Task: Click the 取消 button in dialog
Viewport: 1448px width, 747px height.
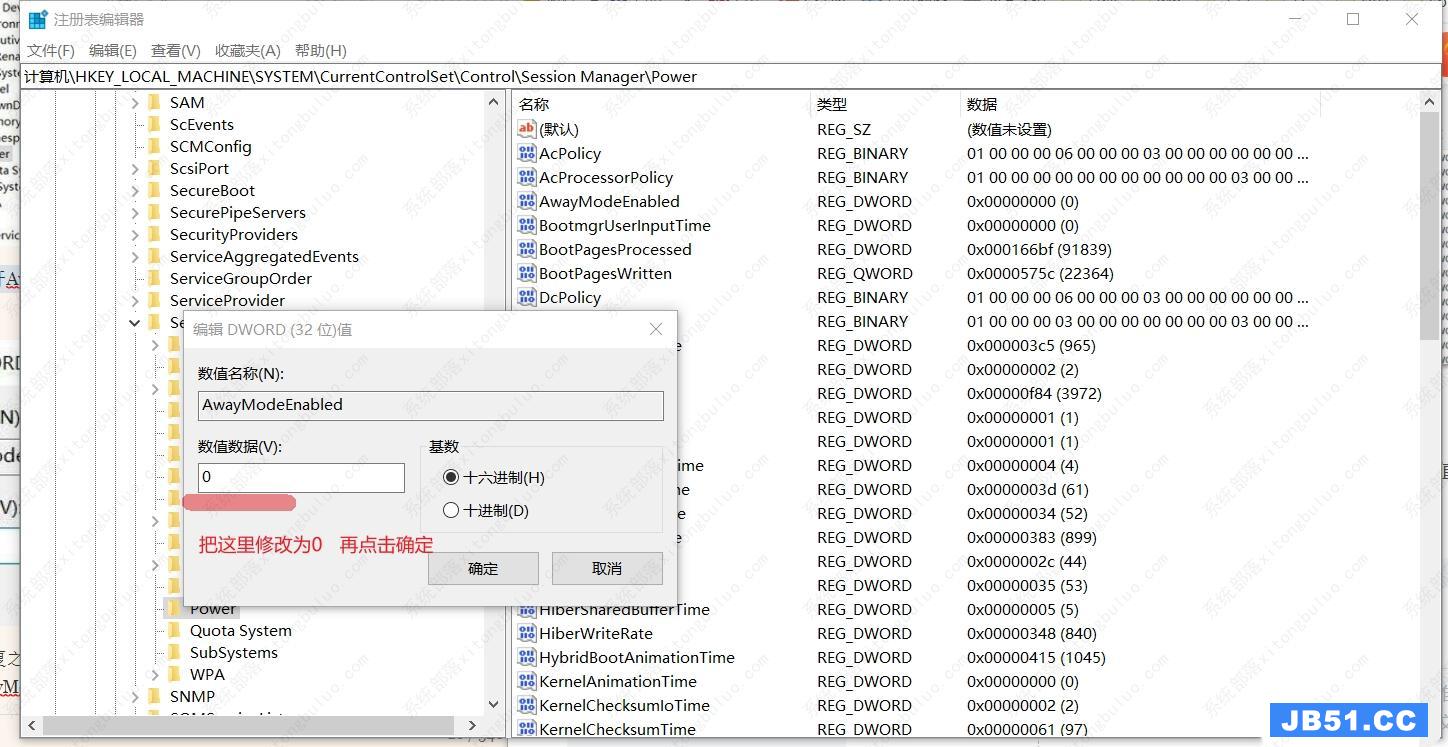Action: [x=607, y=568]
